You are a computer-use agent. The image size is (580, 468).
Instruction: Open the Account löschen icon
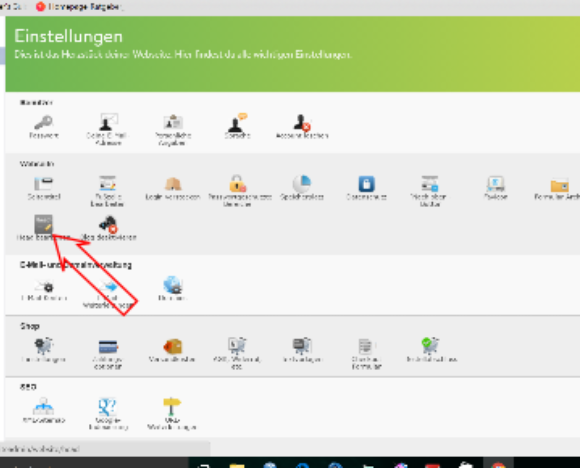coord(302,122)
